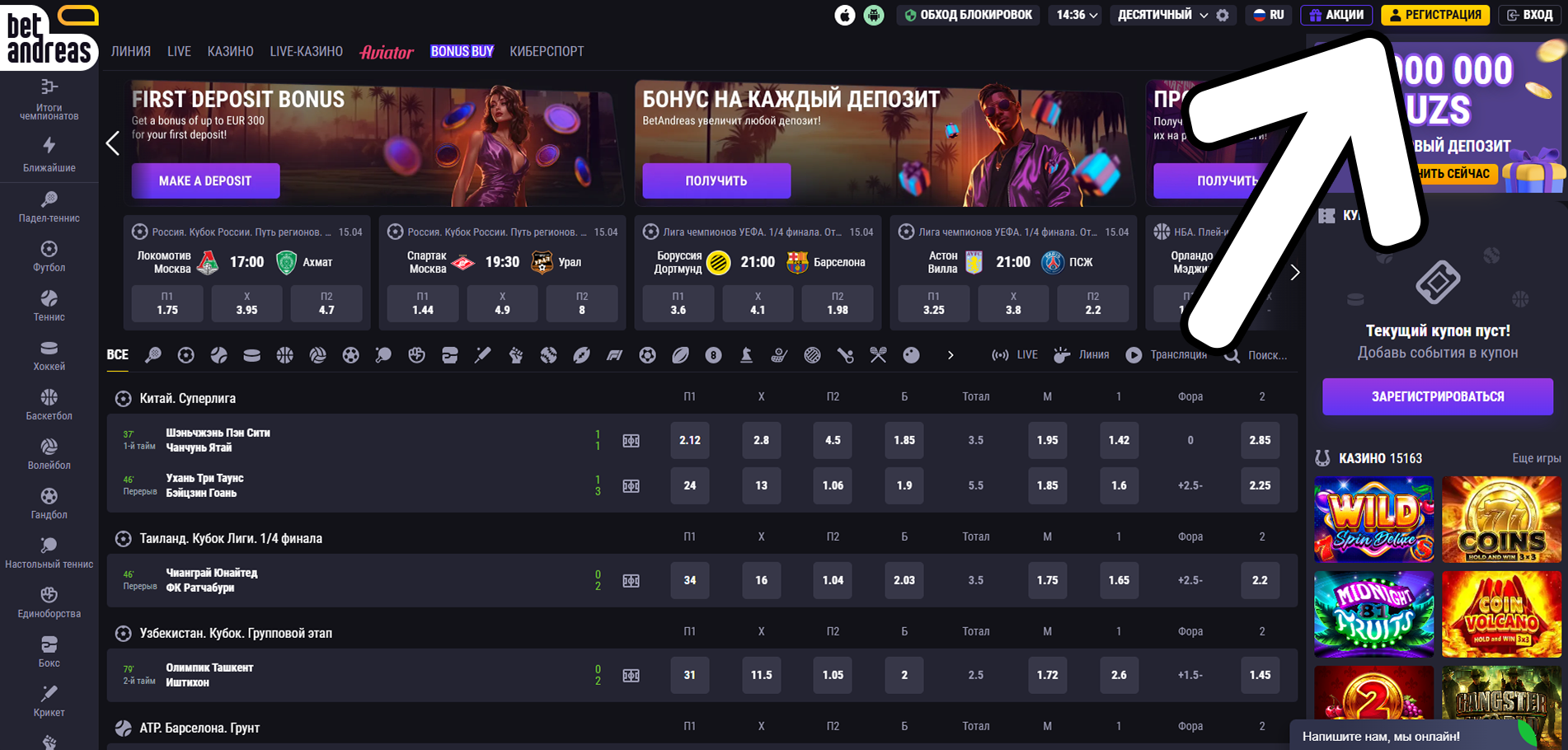Select Бокс sport in sidebar
1568x750 pixels.
click(49, 651)
